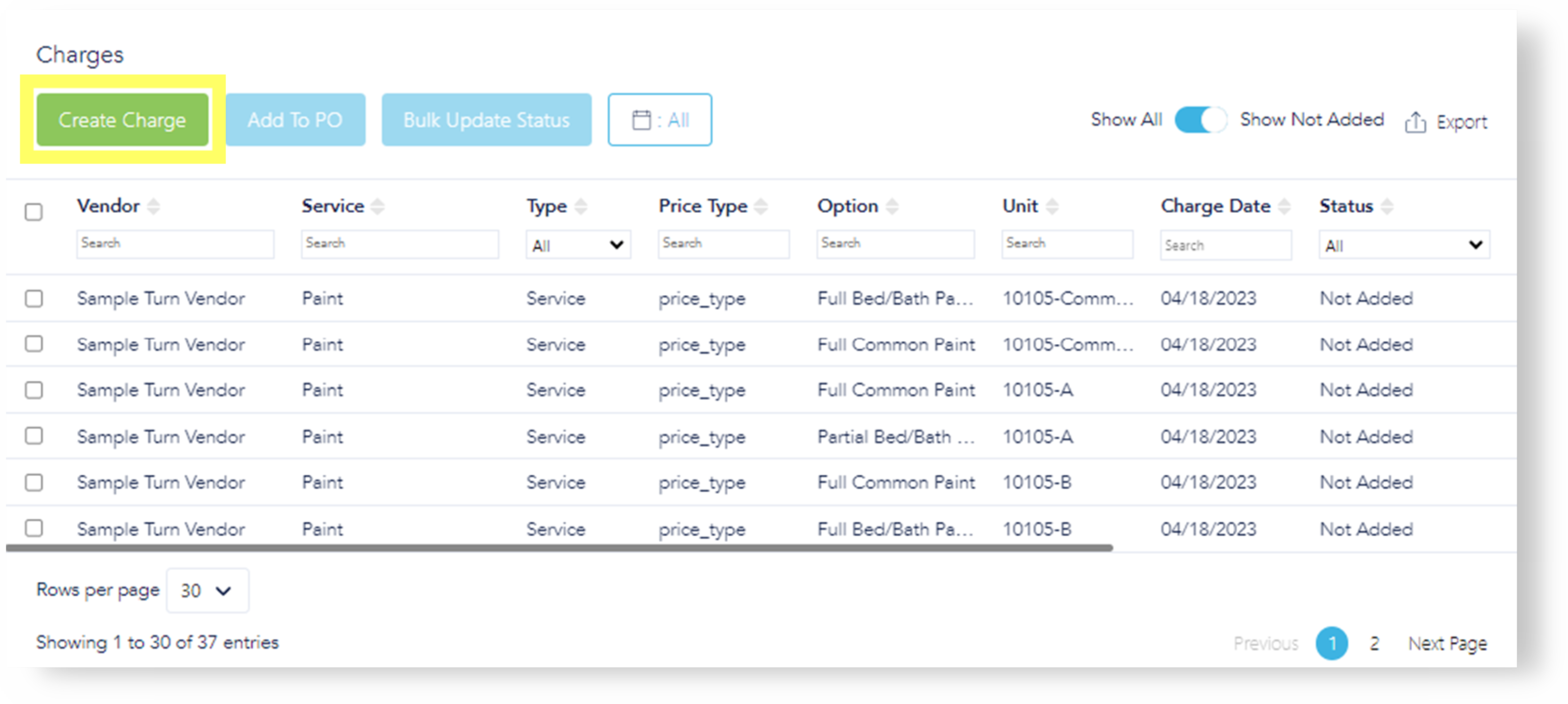Image resolution: width=1568 pixels, height=704 pixels.
Task: Click Next Page link
Action: click(1447, 643)
